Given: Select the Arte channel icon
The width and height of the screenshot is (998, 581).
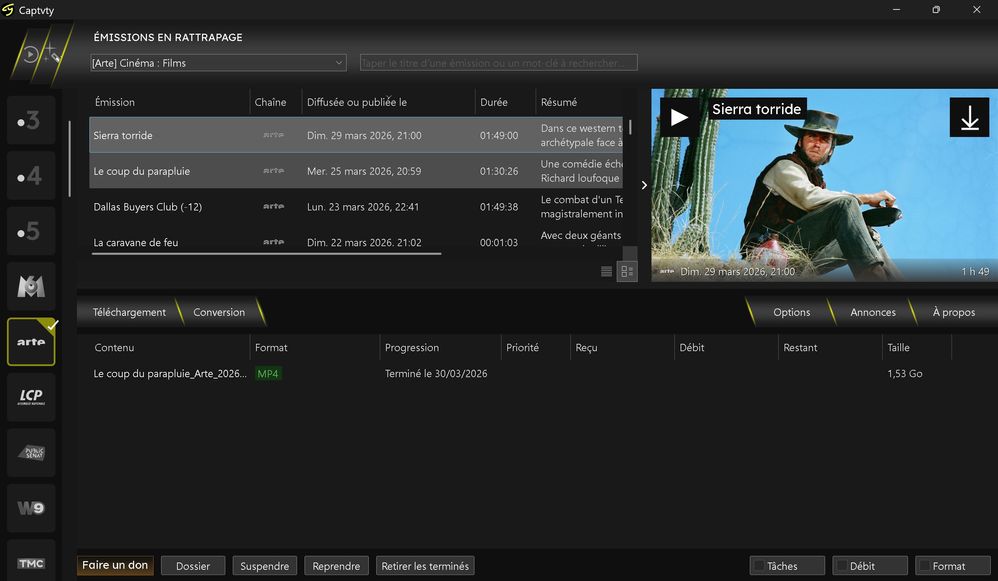Looking at the screenshot, I should 31,342.
